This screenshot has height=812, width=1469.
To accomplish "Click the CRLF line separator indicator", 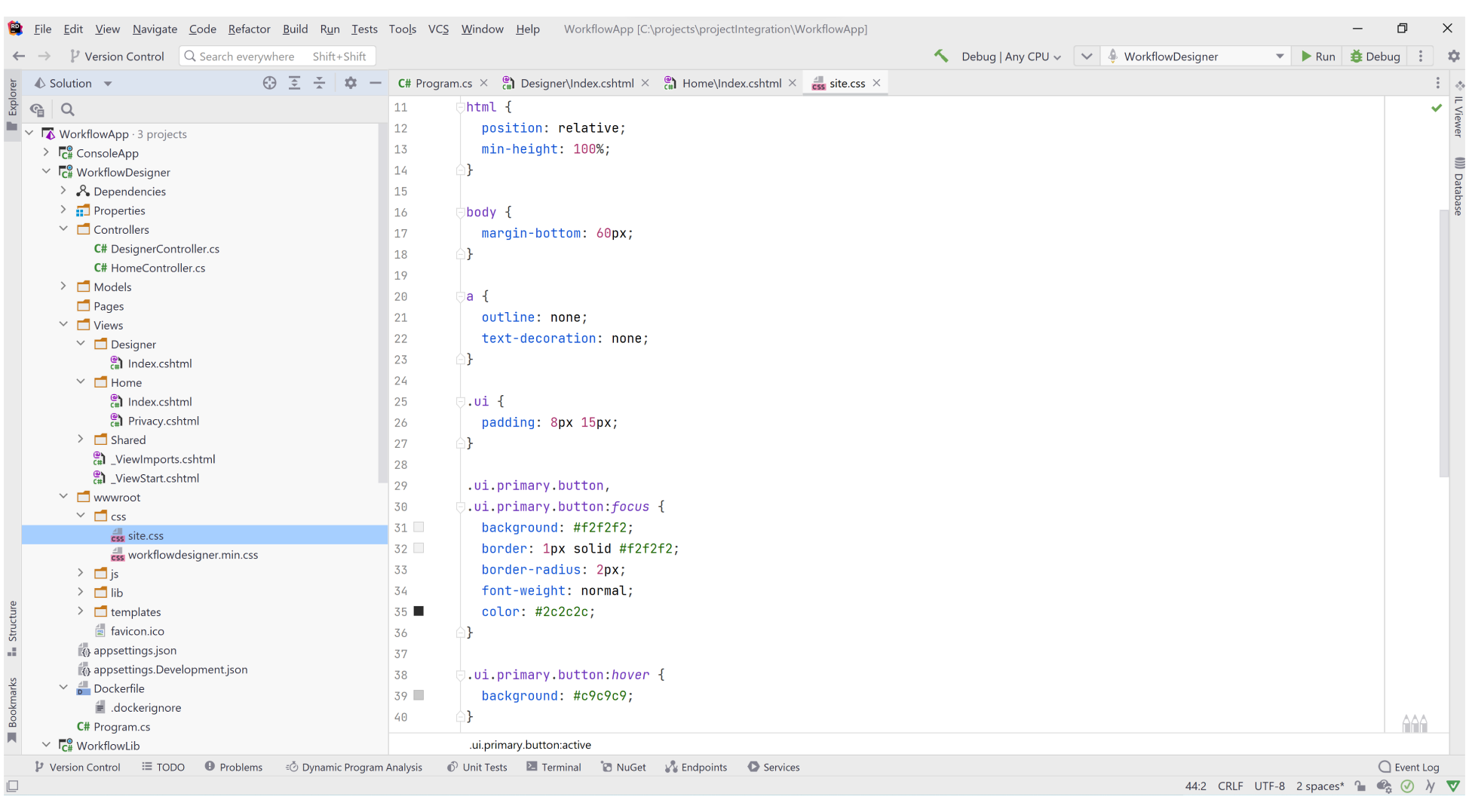I will point(1230,786).
